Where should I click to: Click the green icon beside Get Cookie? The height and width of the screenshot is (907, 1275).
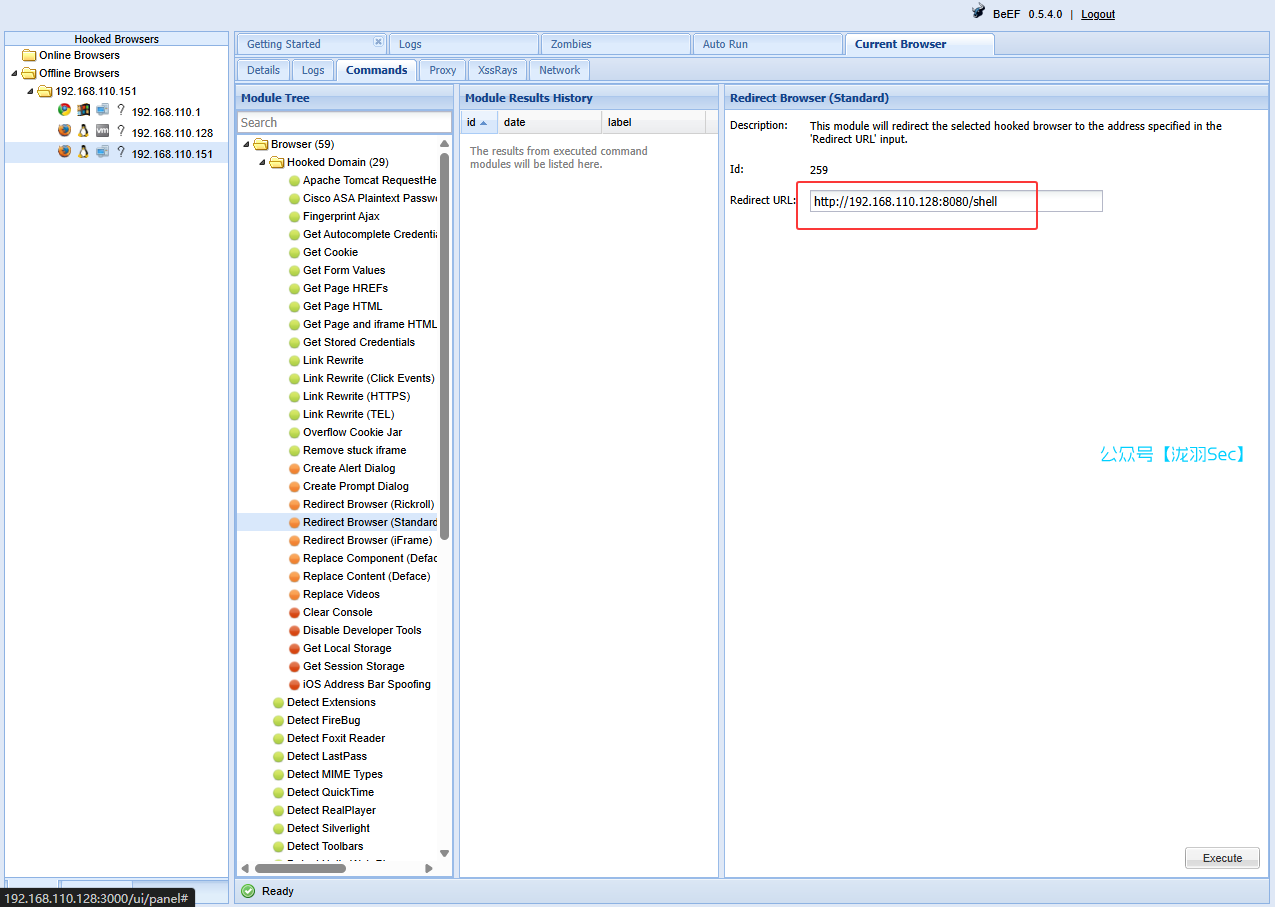[294, 253]
